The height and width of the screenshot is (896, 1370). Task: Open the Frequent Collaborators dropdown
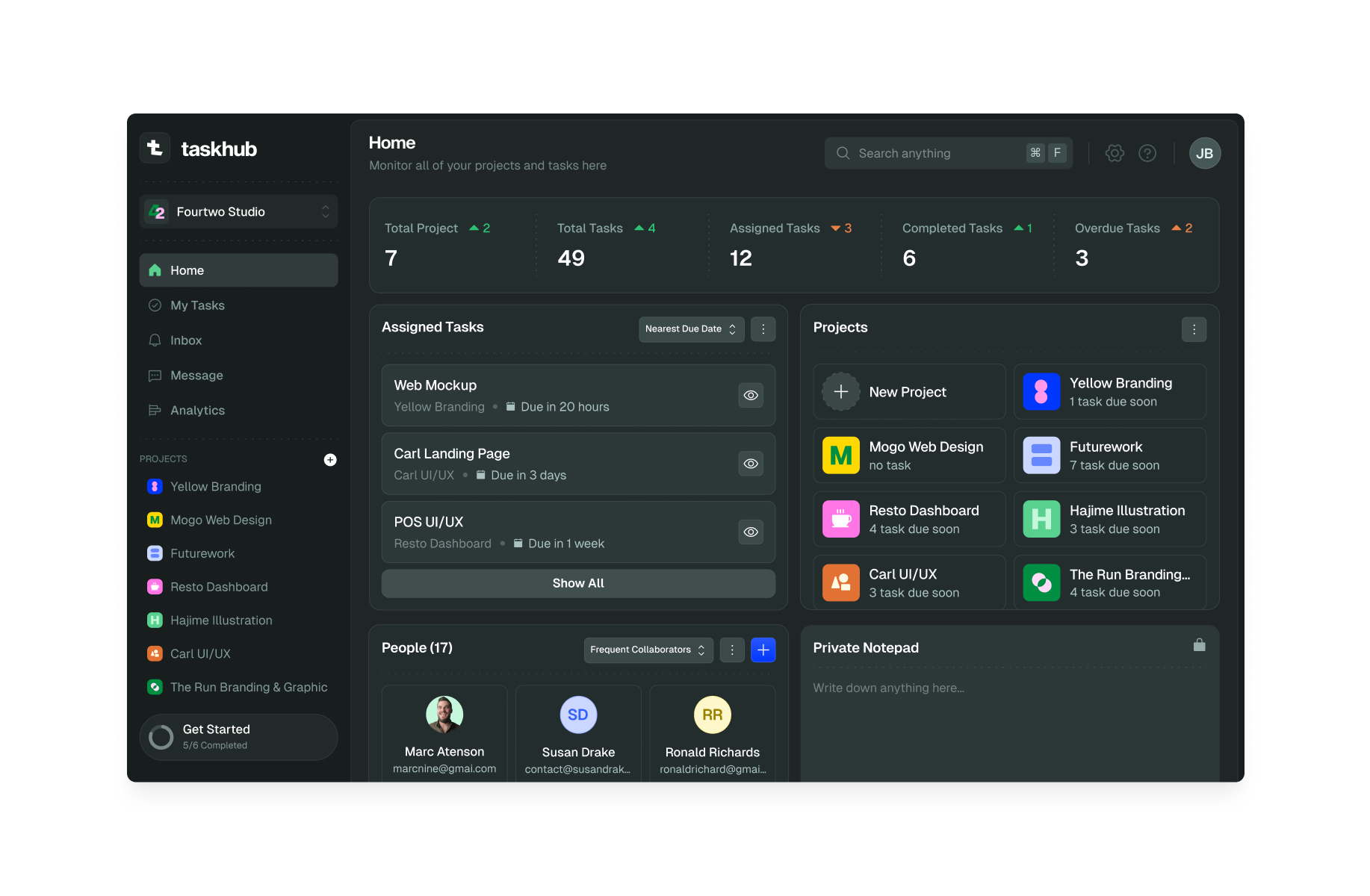[647, 650]
